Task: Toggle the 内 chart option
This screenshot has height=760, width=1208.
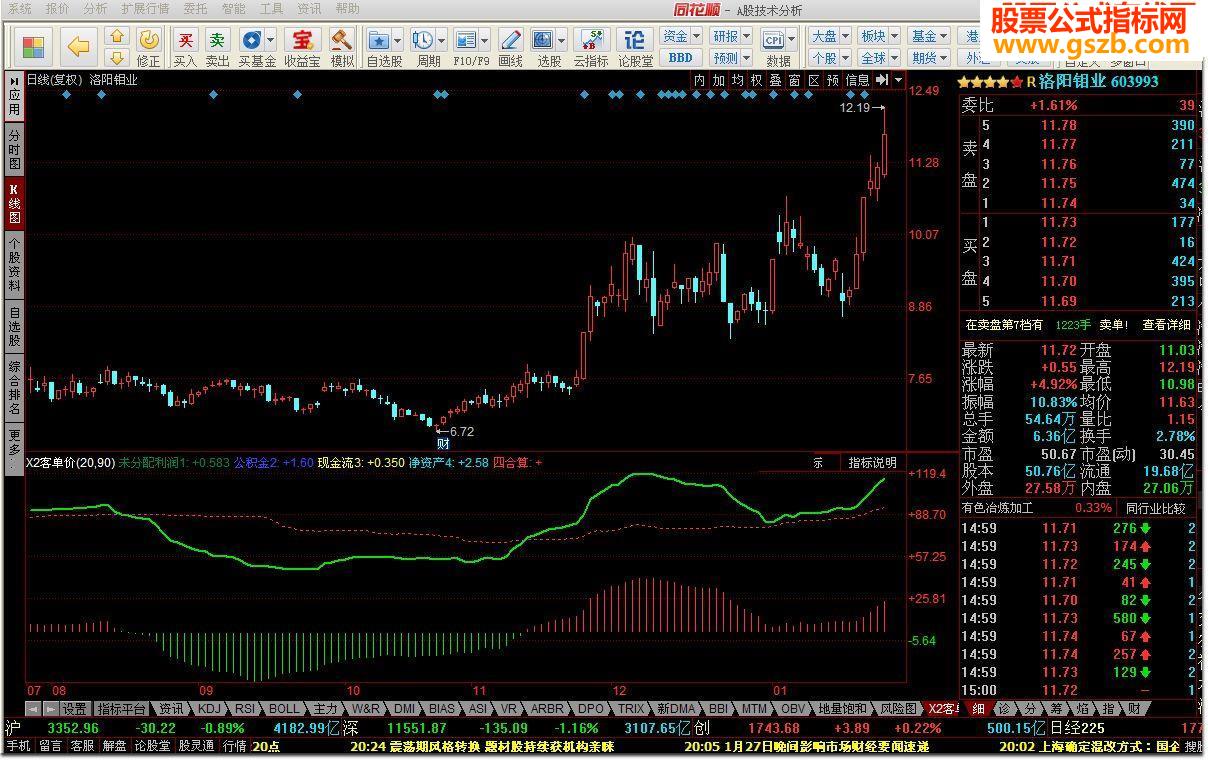Action: coord(699,80)
